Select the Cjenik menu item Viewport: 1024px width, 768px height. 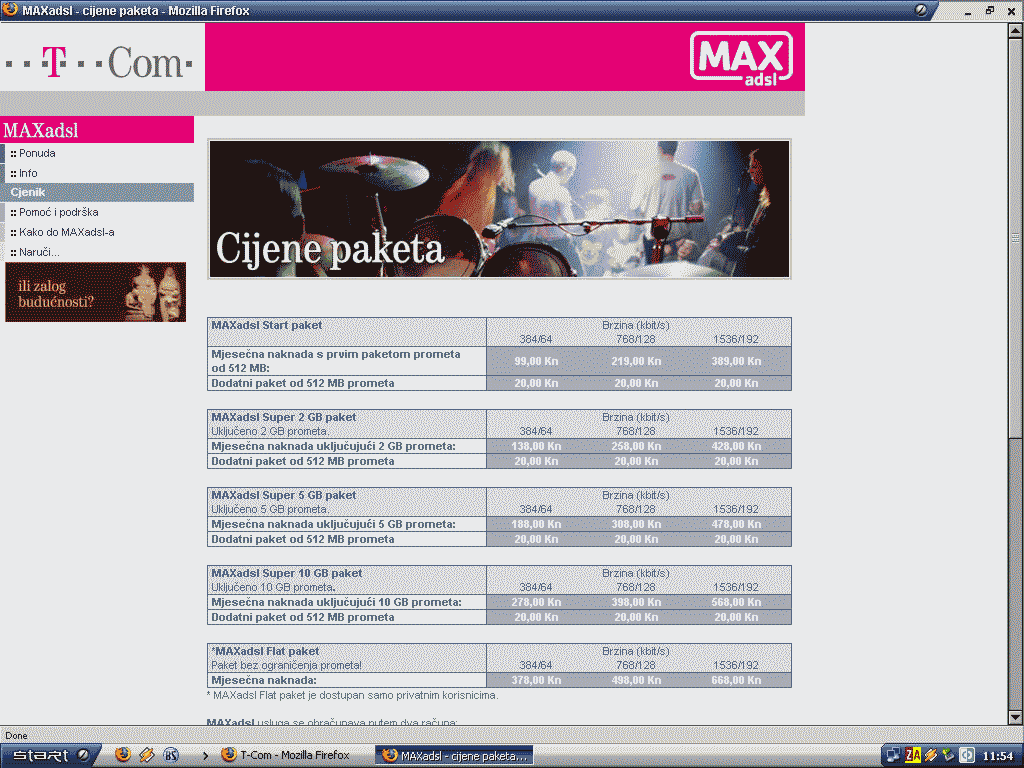tap(28, 192)
